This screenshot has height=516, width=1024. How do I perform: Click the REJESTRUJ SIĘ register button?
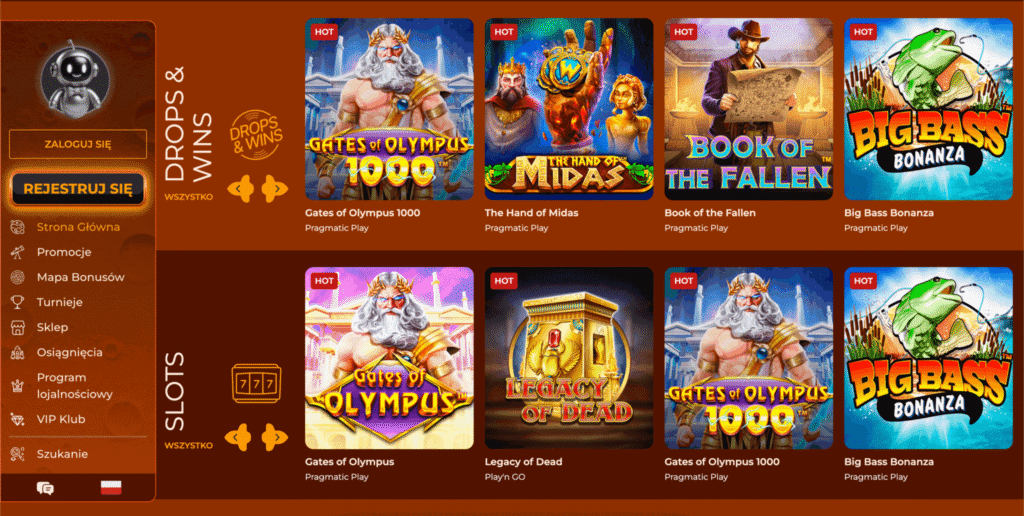pos(78,189)
